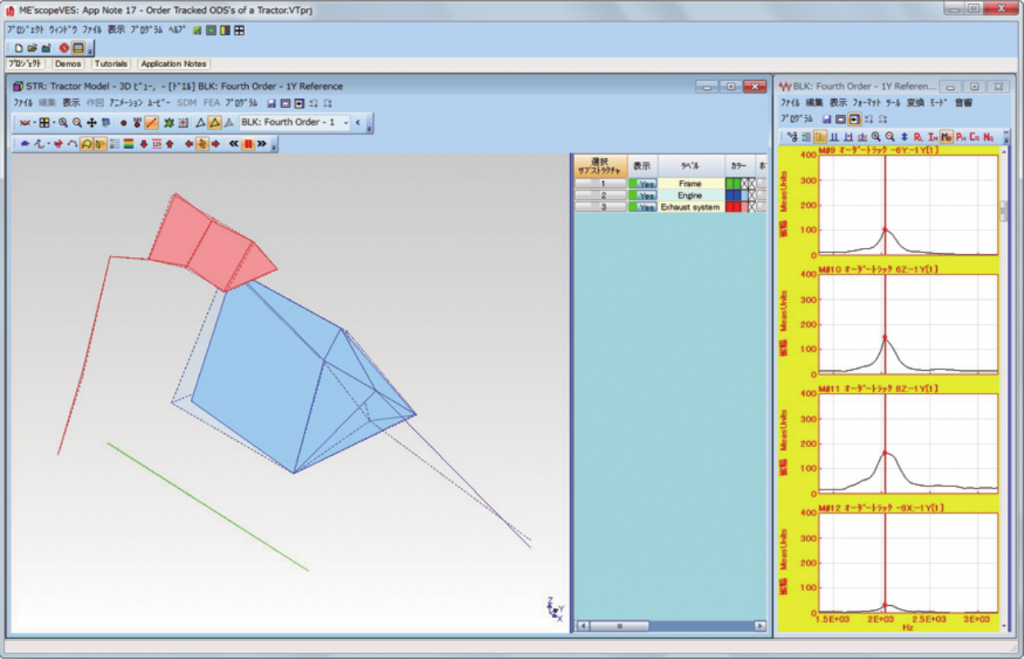
Task: Expand the overflow arrow of structure animation toolbar
Action: pos(275,144)
